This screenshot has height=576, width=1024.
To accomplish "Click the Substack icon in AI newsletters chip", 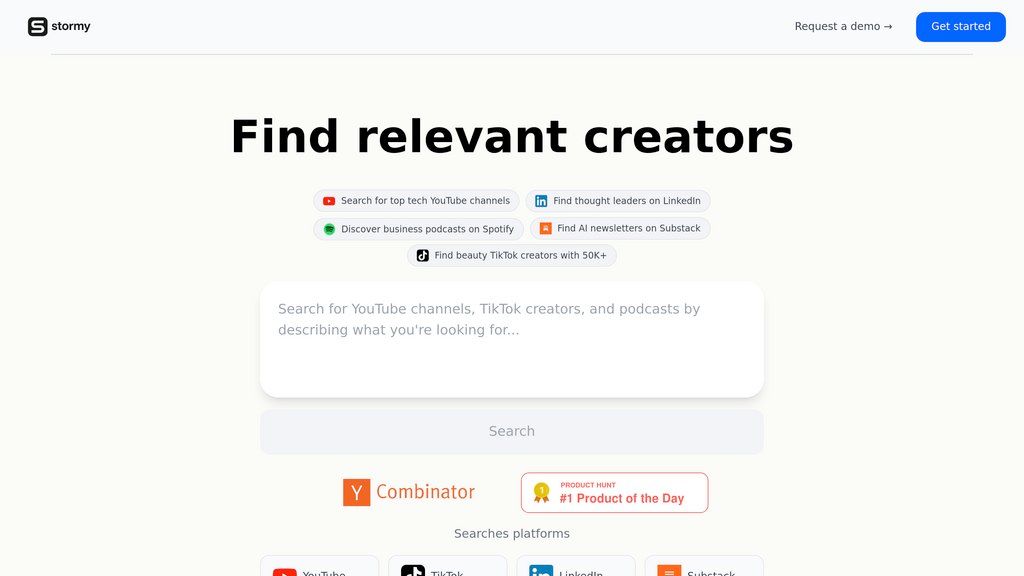I will (545, 228).
